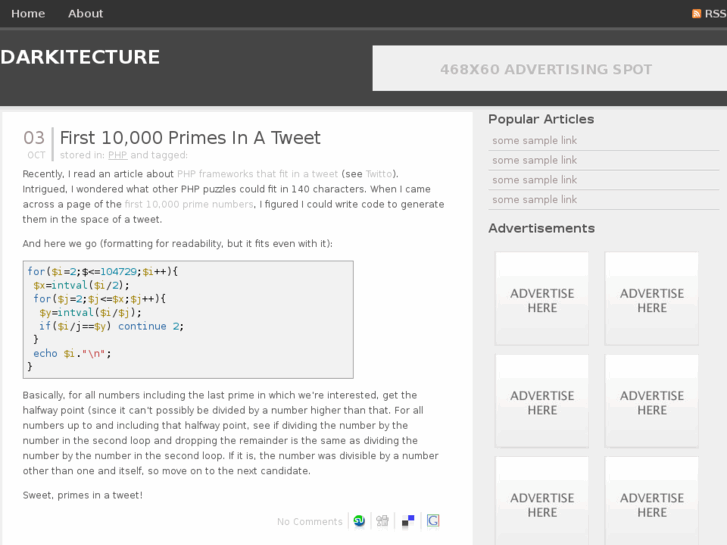Share post on StumbleUpon icon

[359, 521]
